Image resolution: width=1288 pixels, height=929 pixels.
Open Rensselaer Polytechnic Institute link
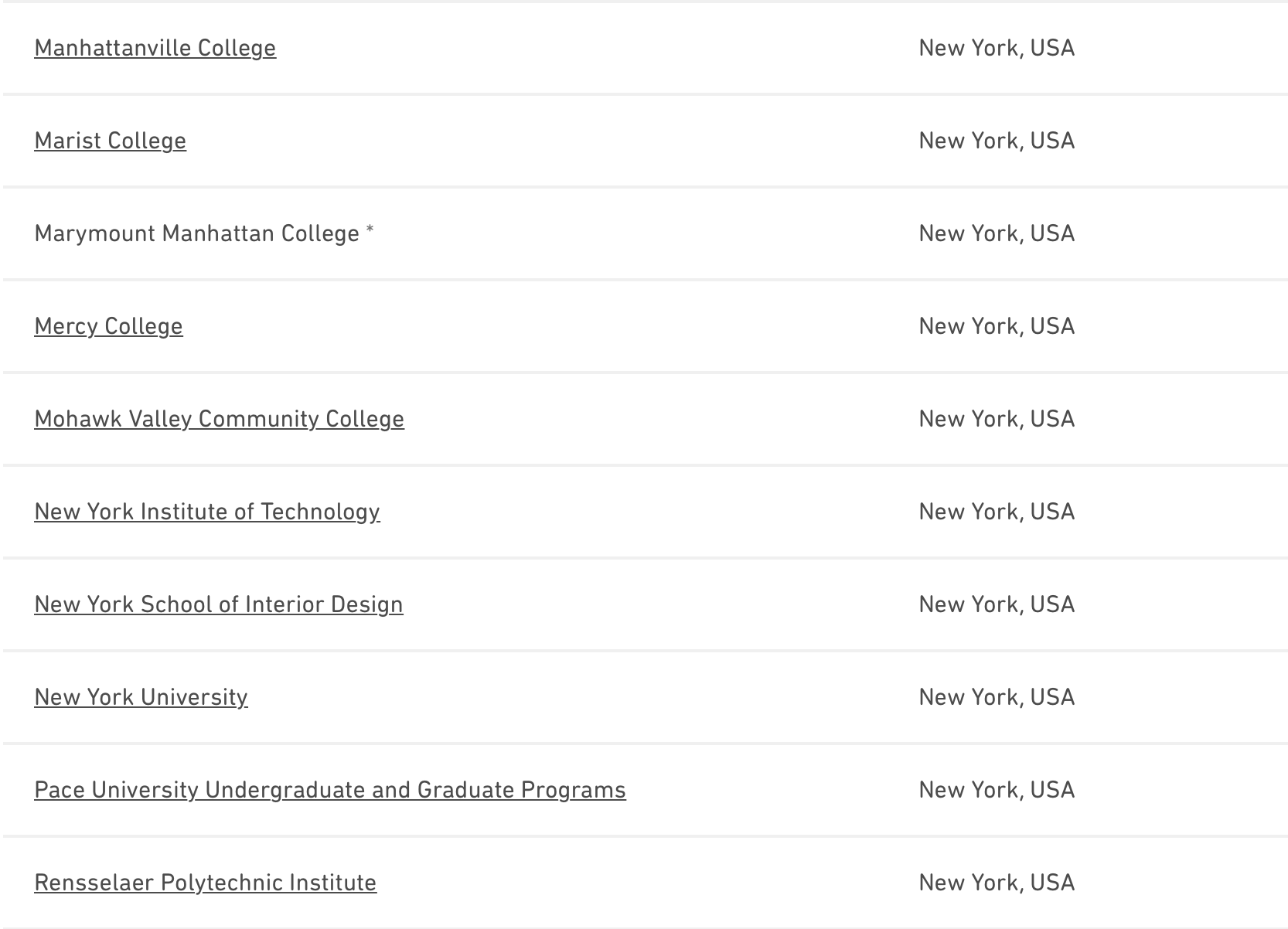pyautogui.click(x=205, y=883)
